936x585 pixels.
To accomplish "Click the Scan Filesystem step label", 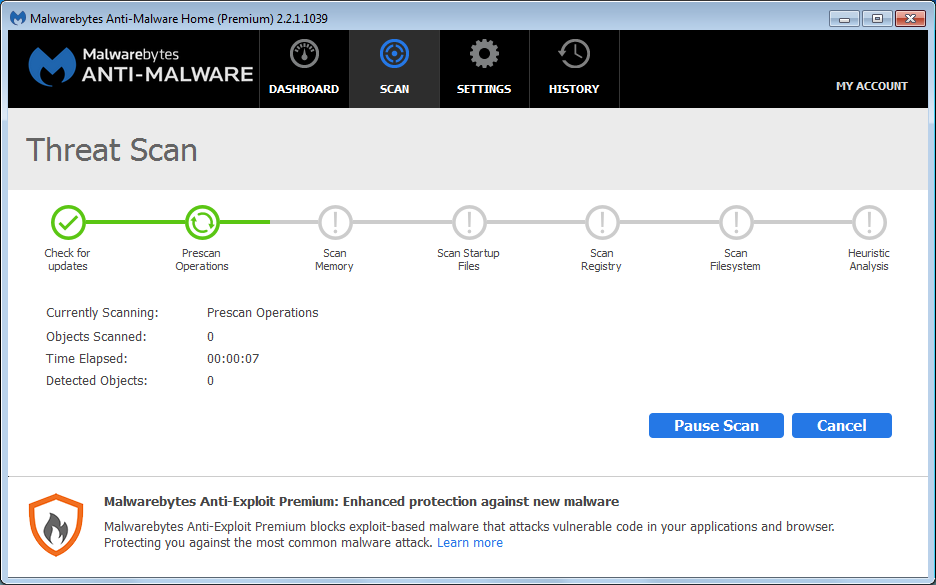I will [x=735, y=260].
